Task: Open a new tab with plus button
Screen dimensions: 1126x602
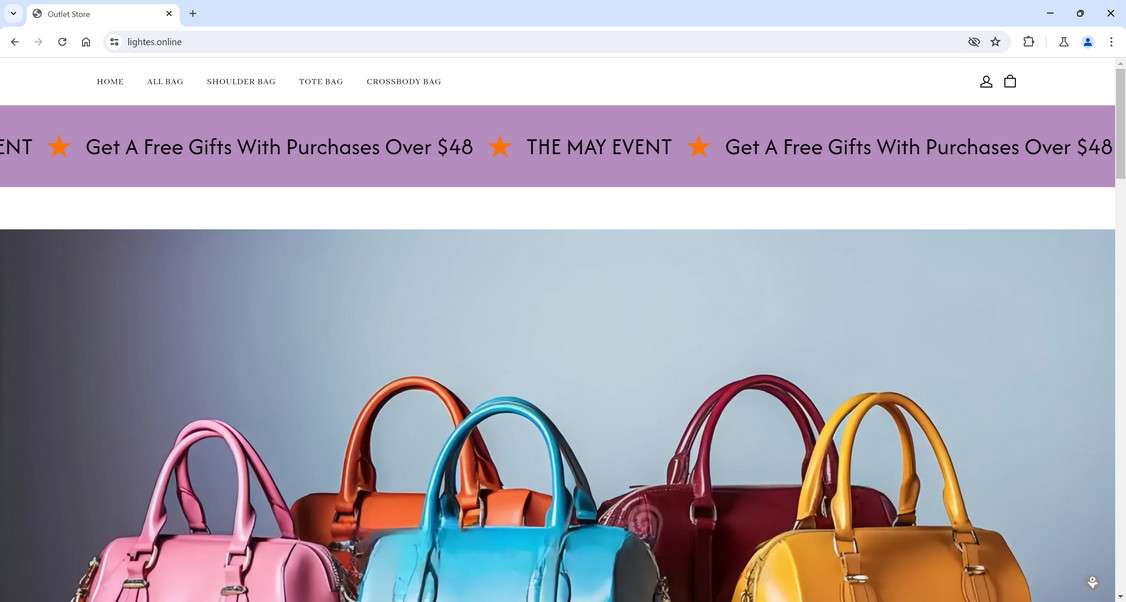Action: pos(192,13)
